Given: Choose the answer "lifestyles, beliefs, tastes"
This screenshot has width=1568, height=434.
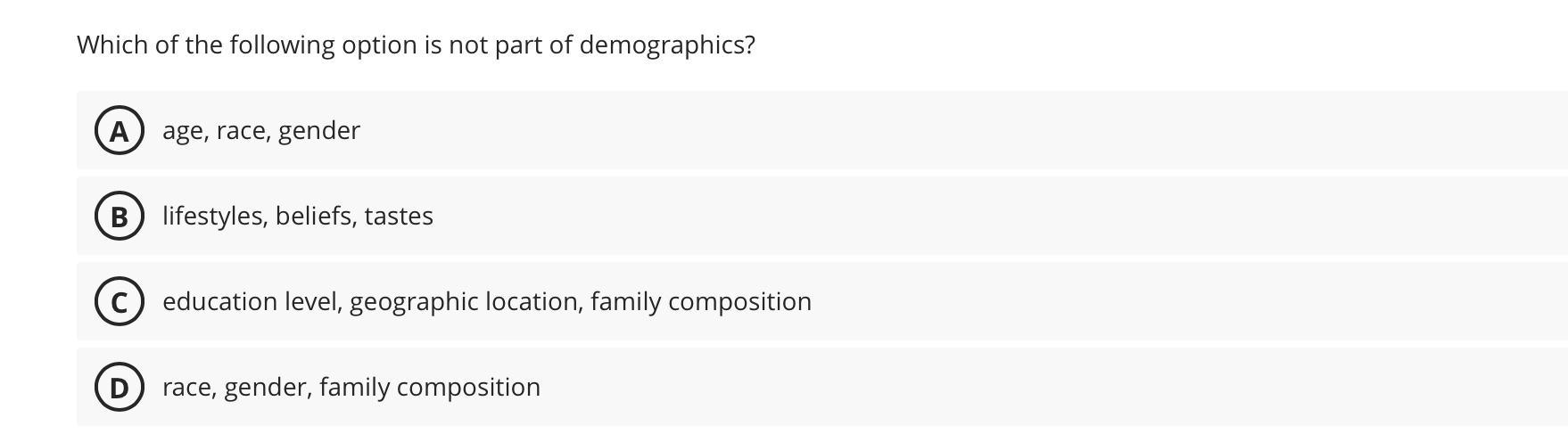Looking at the screenshot, I should click(x=821, y=216).
